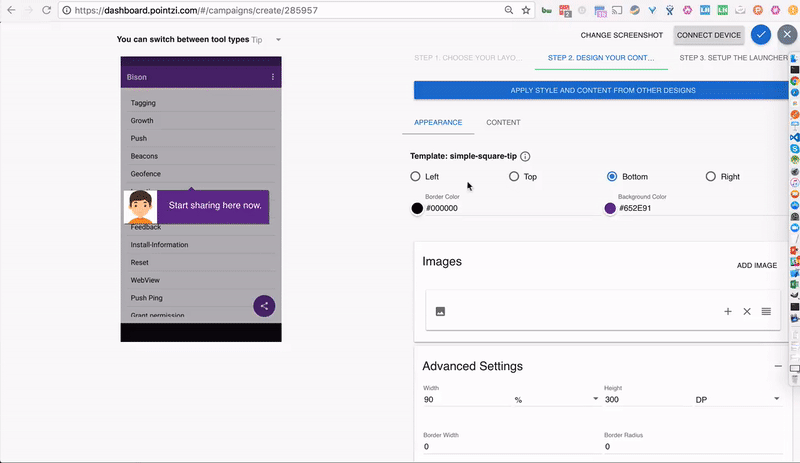This screenshot has width=800, height=463.
Task: Open Skype from the dock
Action: (x=795, y=149)
